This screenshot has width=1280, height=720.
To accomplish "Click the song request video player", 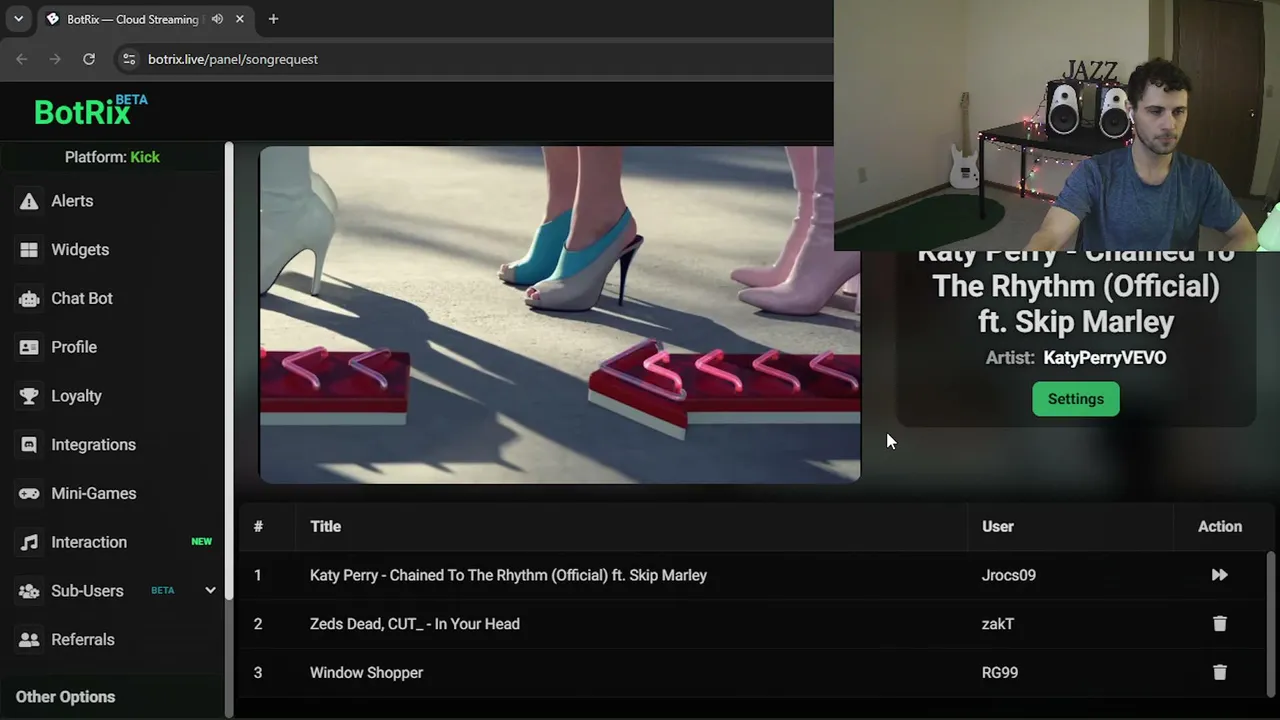I will tap(560, 315).
